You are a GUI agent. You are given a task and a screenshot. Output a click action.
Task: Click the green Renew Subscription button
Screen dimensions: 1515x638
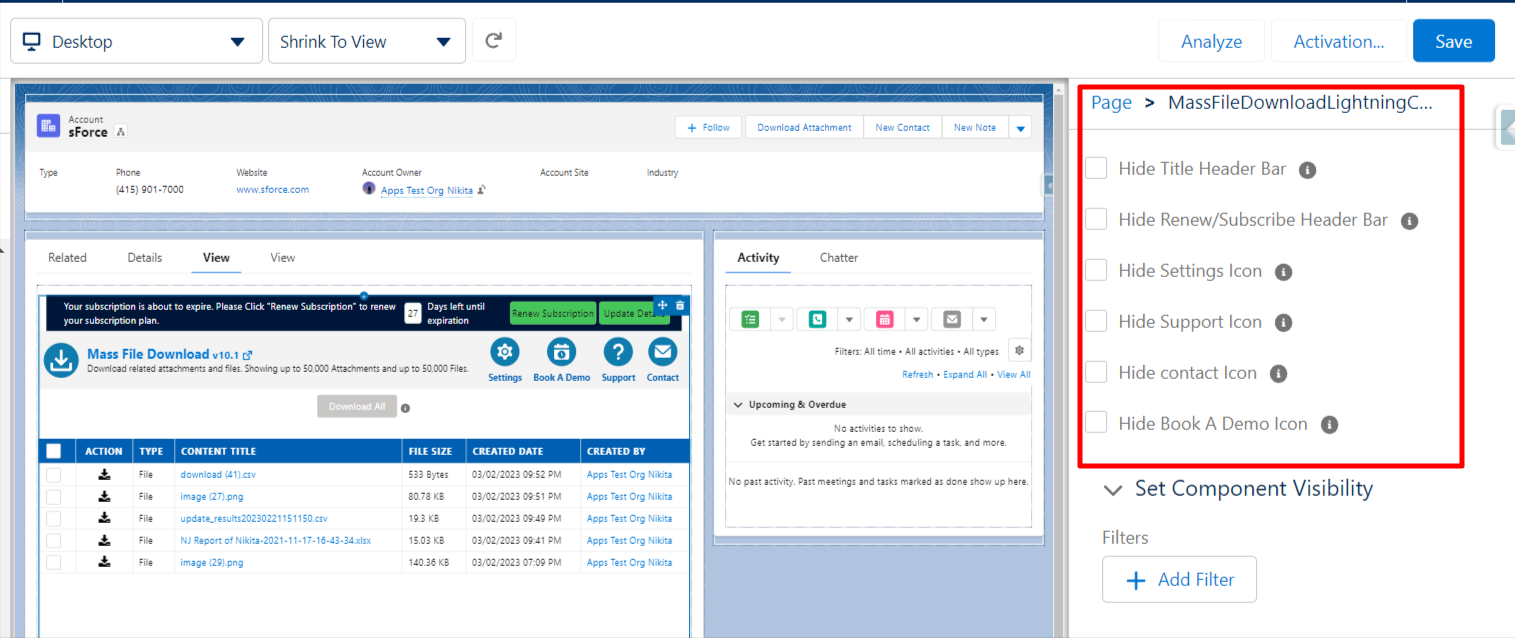[x=553, y=314]
